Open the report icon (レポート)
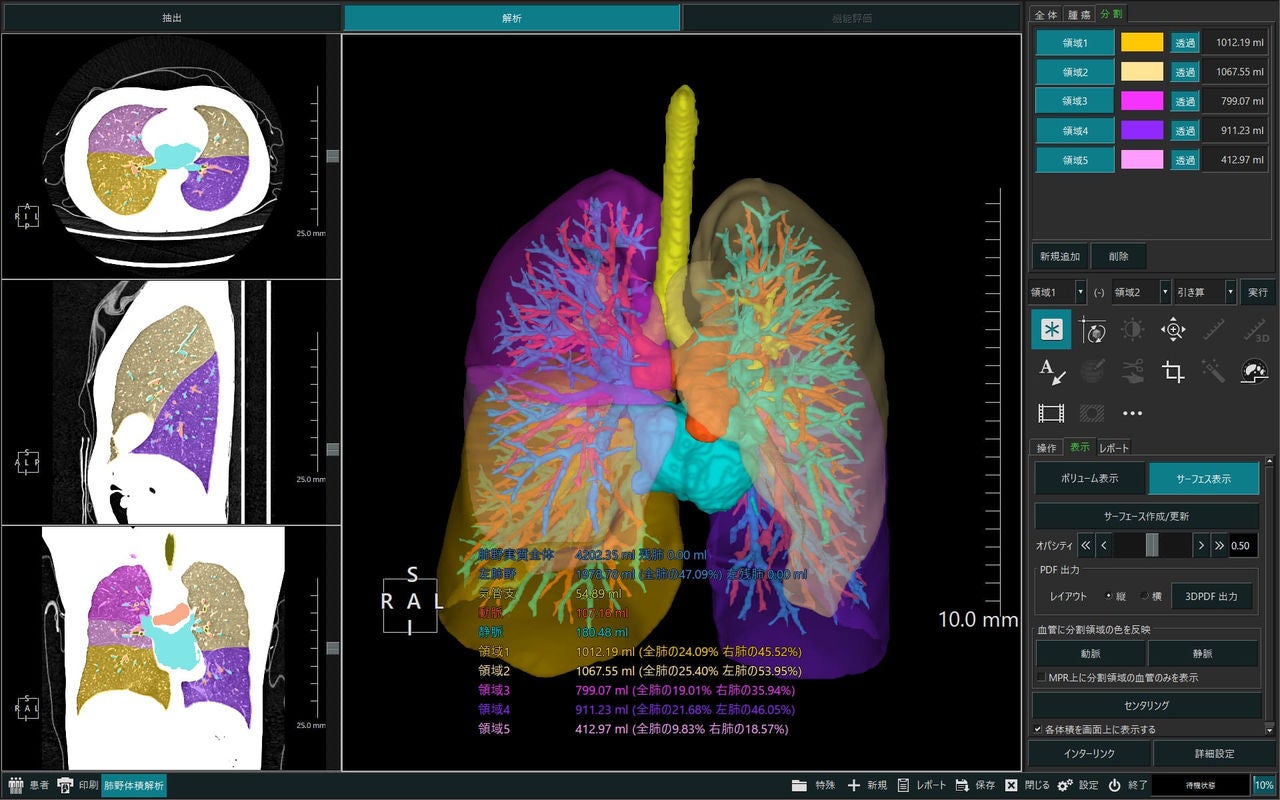The width and height of the screenshot is (1280, 800). [903, 785]
